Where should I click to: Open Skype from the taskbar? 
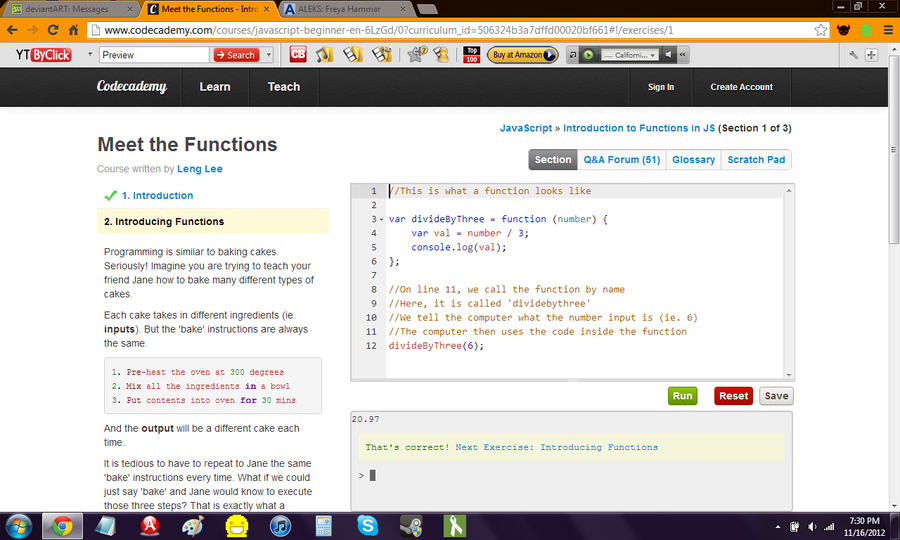(x=367, y=526)
